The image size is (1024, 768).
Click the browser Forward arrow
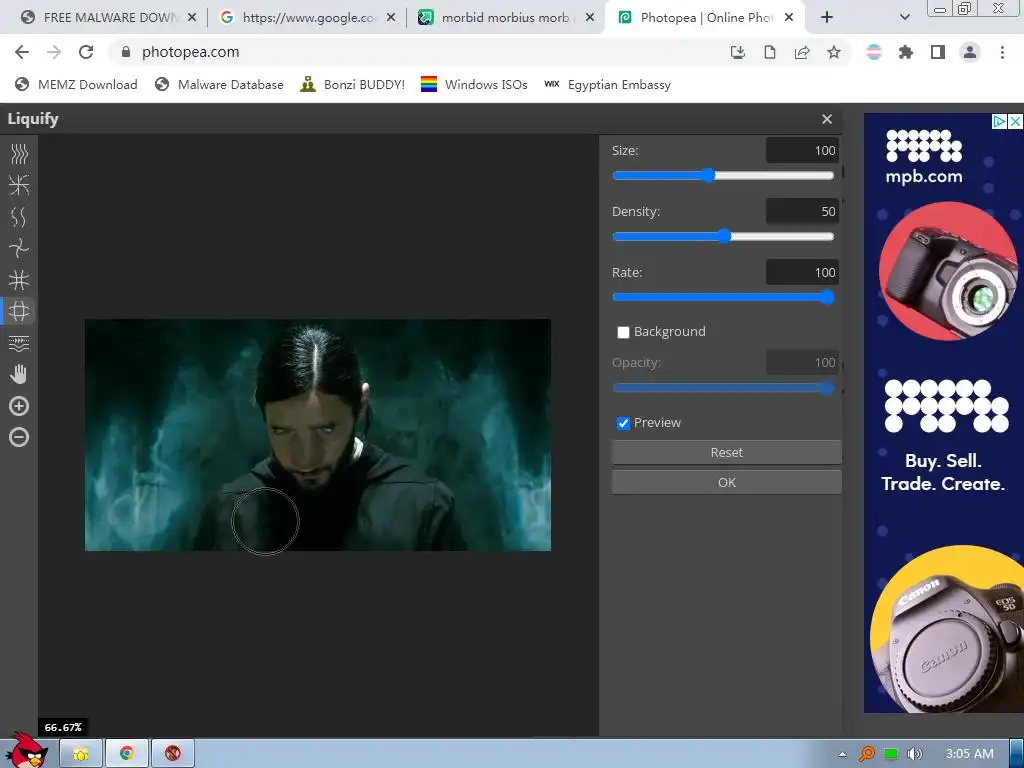pyautogui.click(x=54, y=52)
